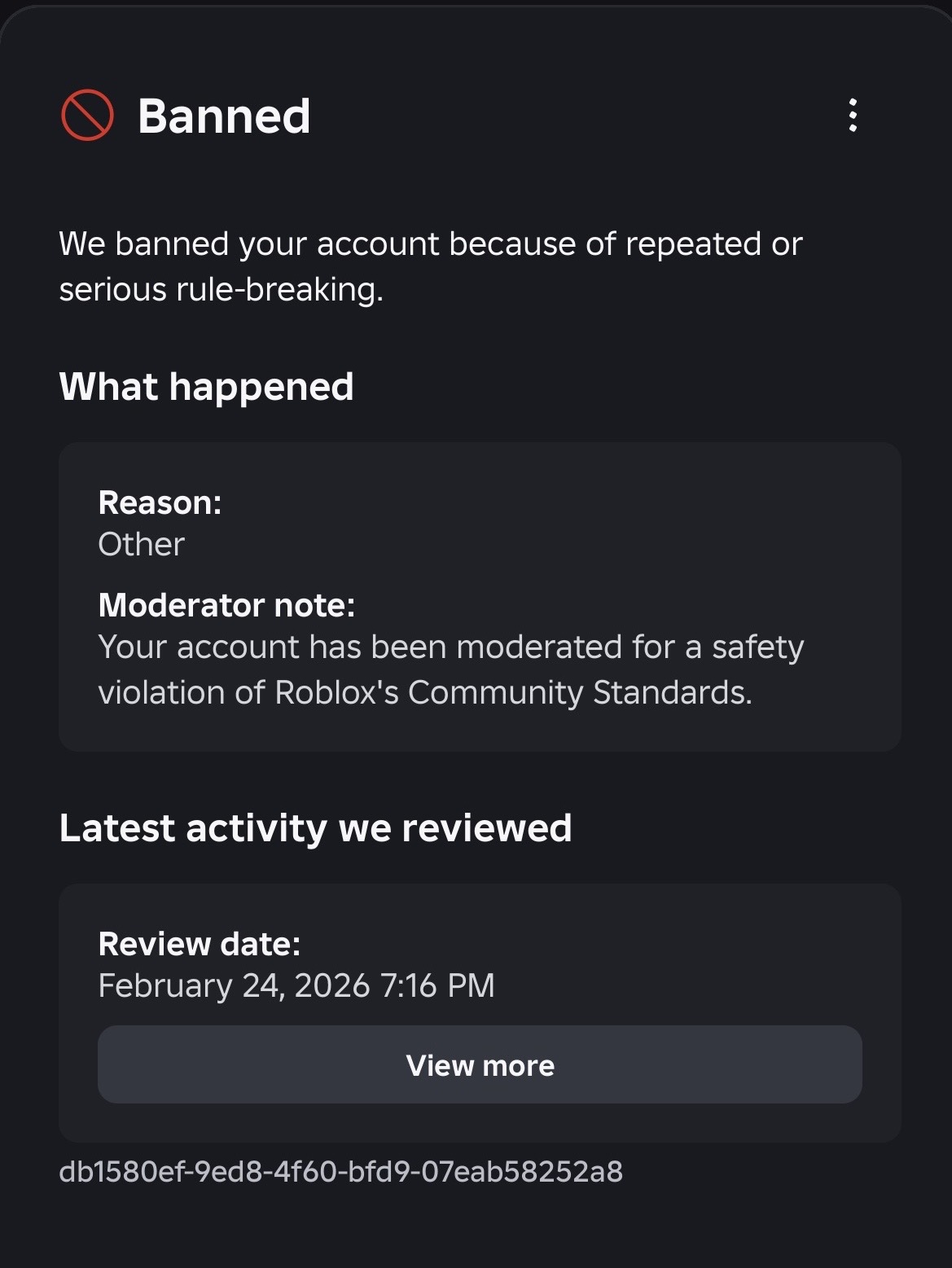Click the Banned title heading
952x1268 pixels.
(x=223, y=115)
